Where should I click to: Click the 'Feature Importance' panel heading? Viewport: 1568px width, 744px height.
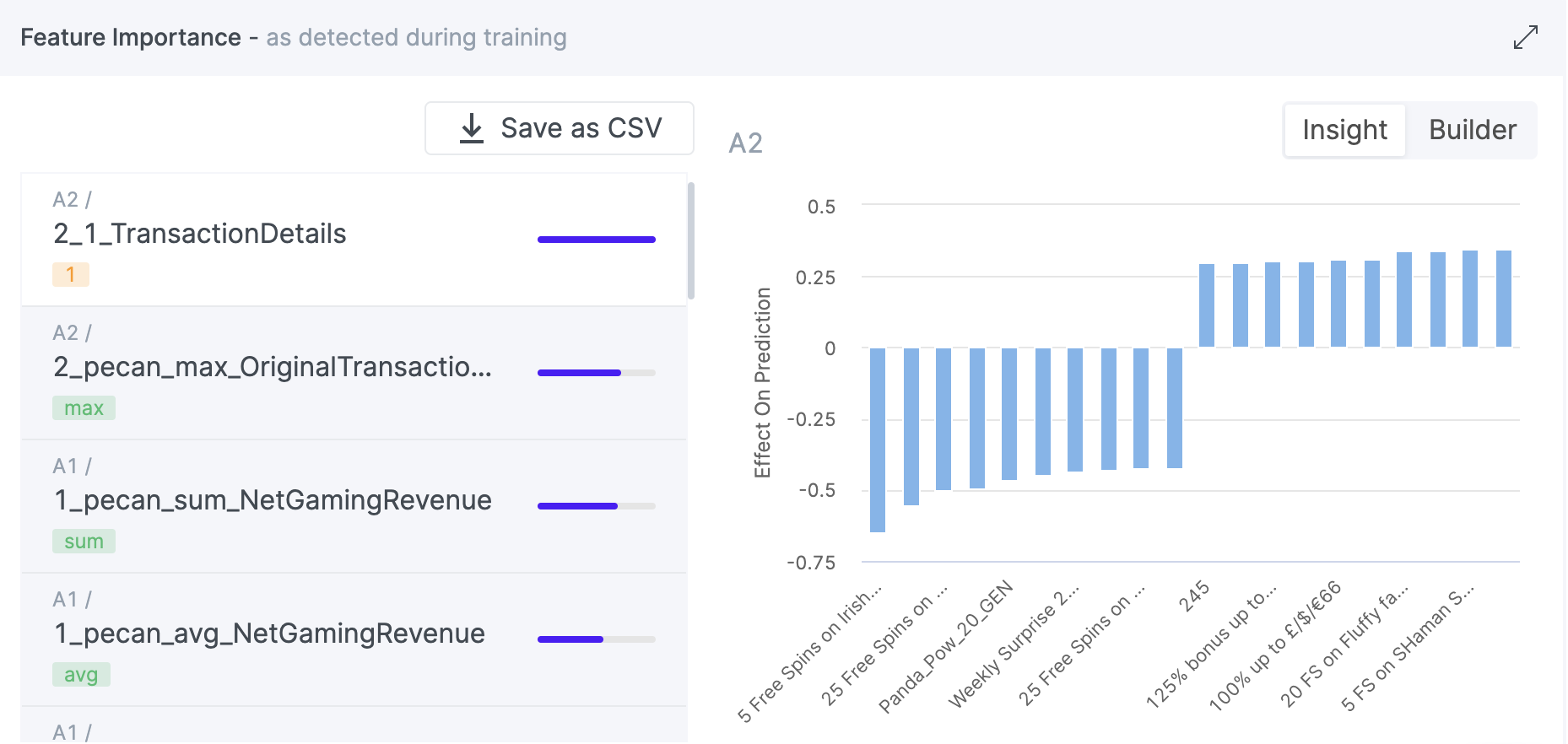click(x=131, y=37)
